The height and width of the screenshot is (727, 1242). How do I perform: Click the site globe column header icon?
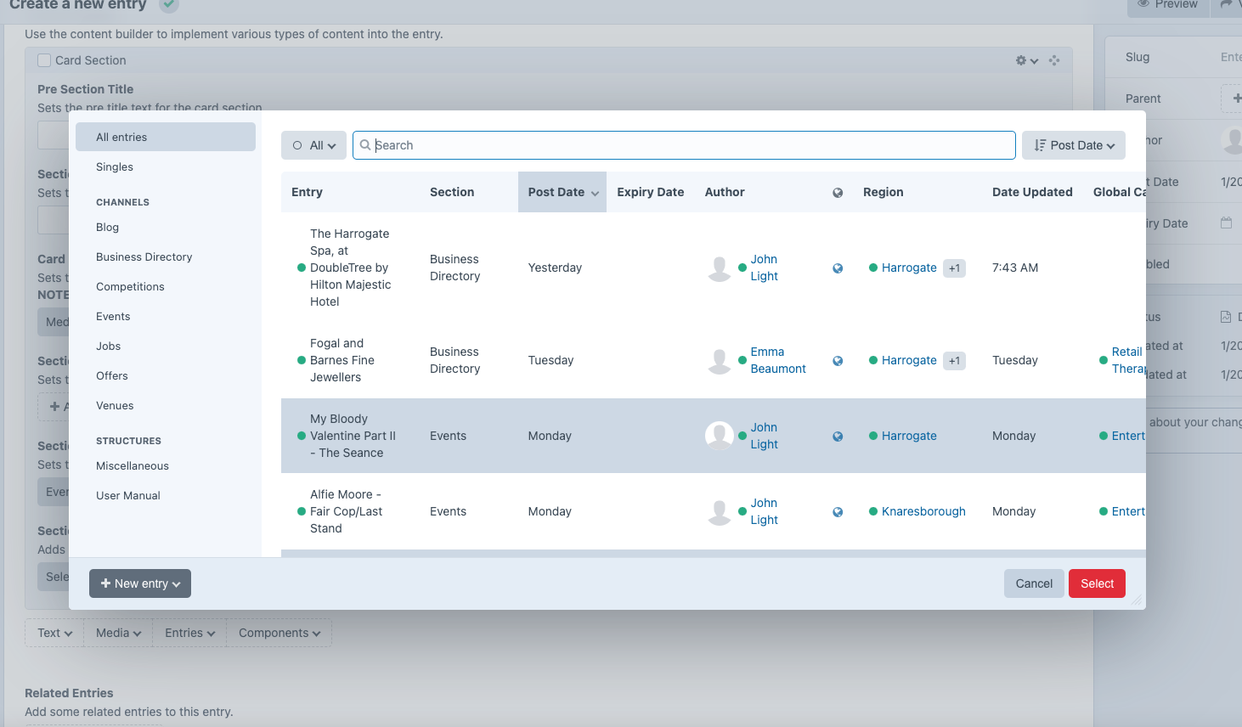[x=838, y=193]
